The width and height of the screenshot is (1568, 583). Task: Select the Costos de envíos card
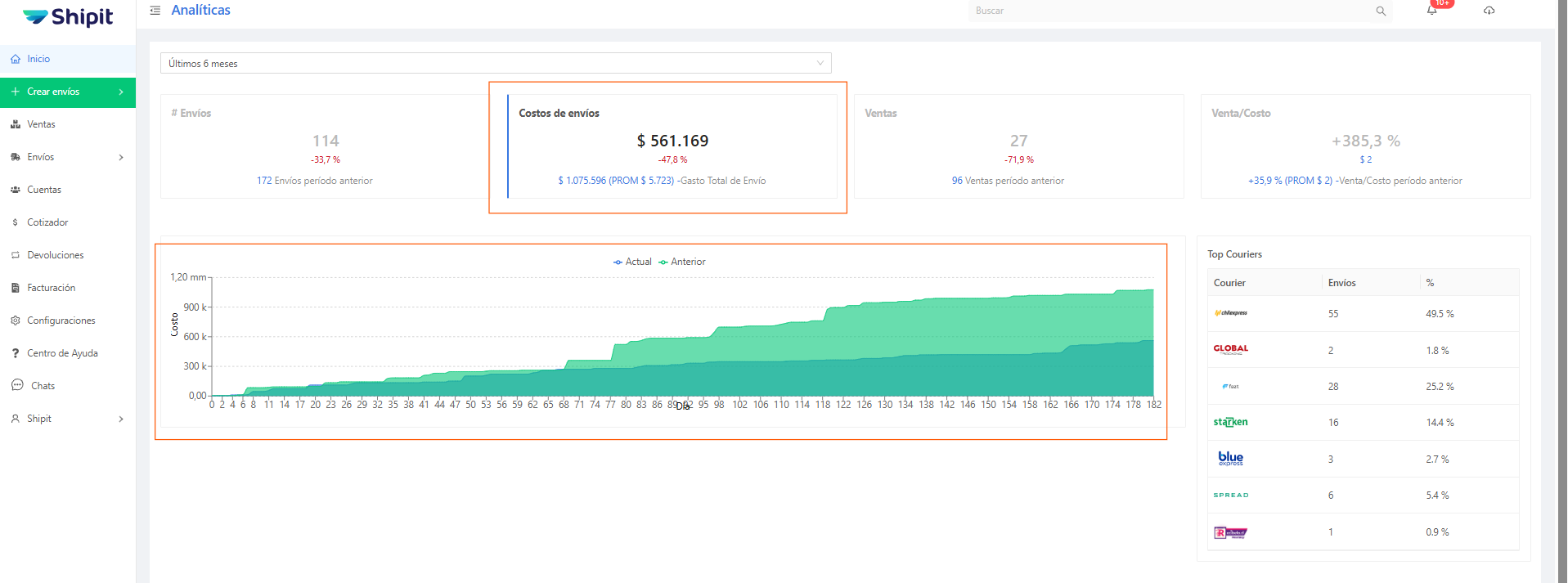[x=672, y=146]
